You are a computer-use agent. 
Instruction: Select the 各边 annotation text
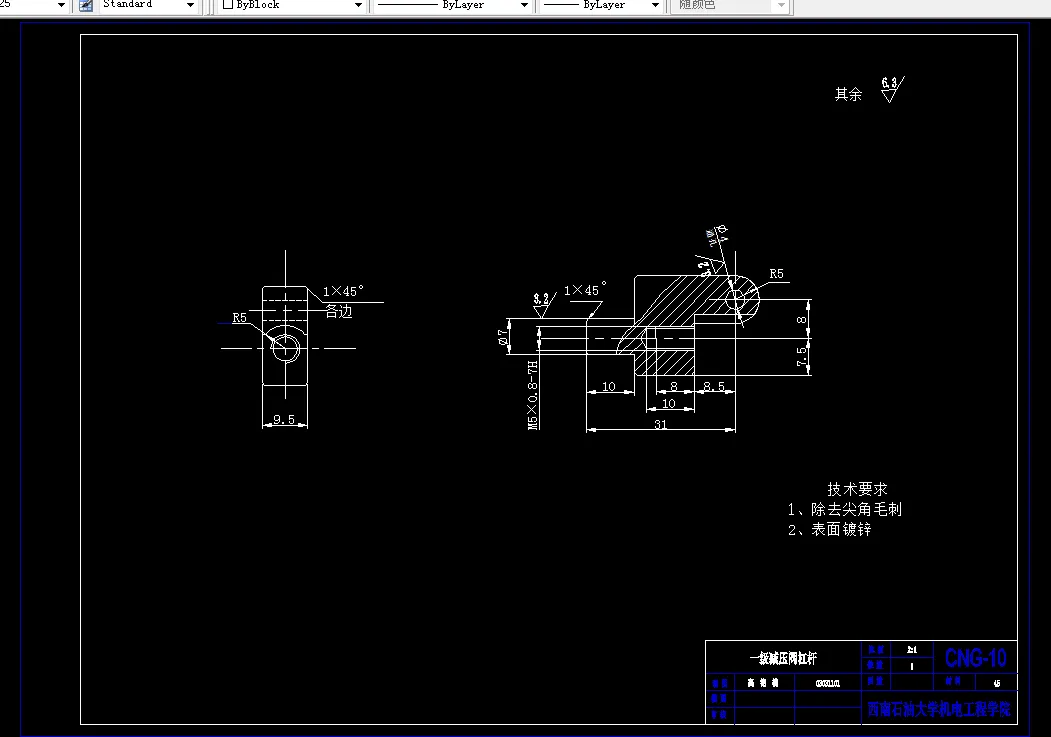[x=338, y=312]
